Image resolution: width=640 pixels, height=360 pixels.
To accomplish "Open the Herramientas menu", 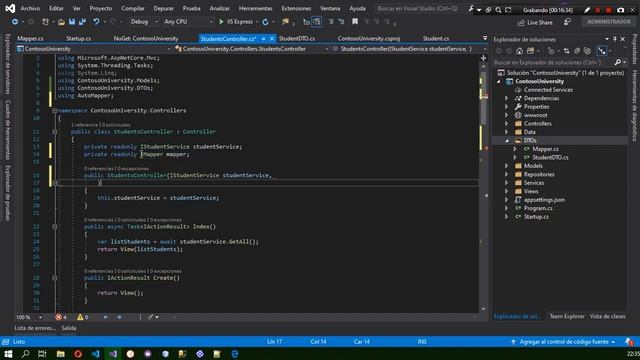I will [256, 8].
